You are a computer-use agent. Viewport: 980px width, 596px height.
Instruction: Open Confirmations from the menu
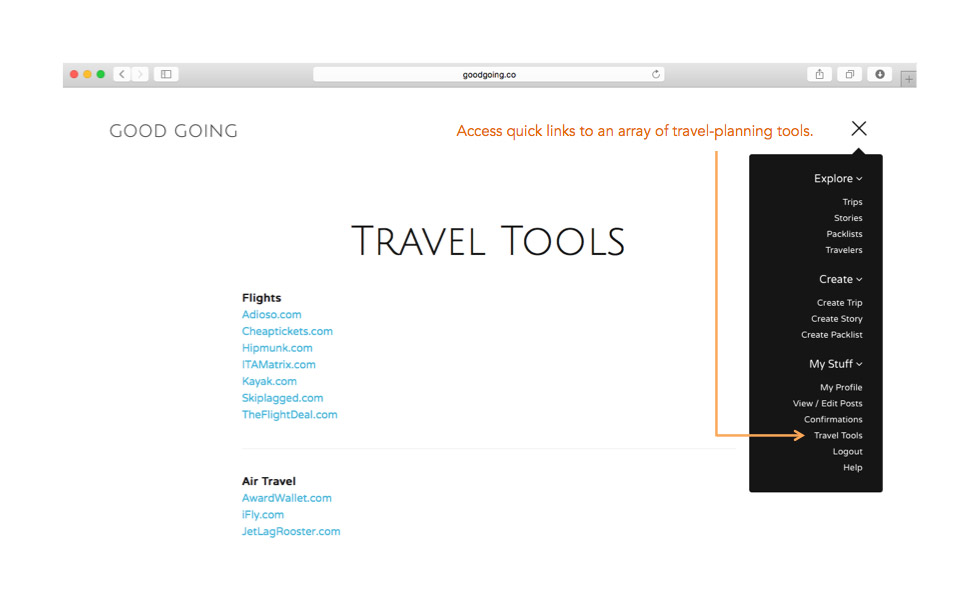[833, 419]
